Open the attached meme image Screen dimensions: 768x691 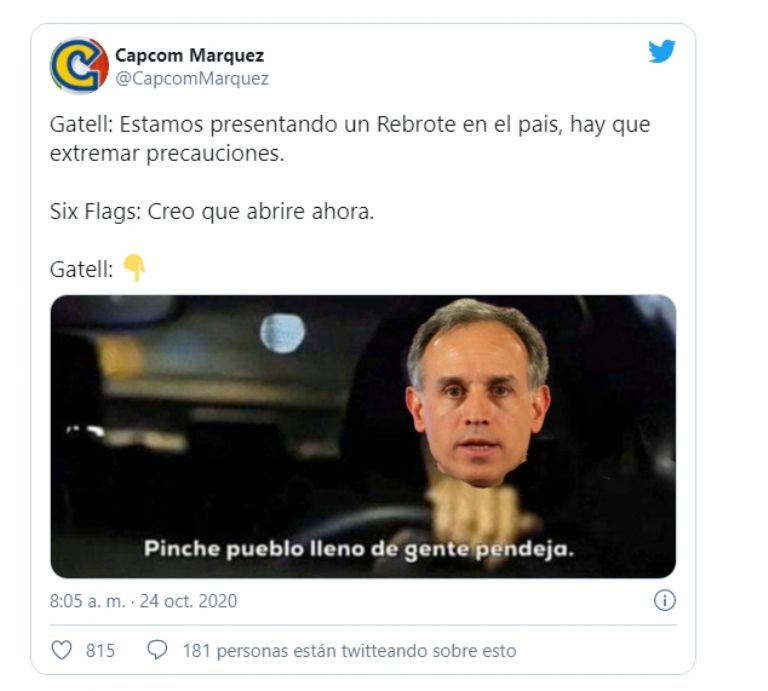[x=363, y=436]
